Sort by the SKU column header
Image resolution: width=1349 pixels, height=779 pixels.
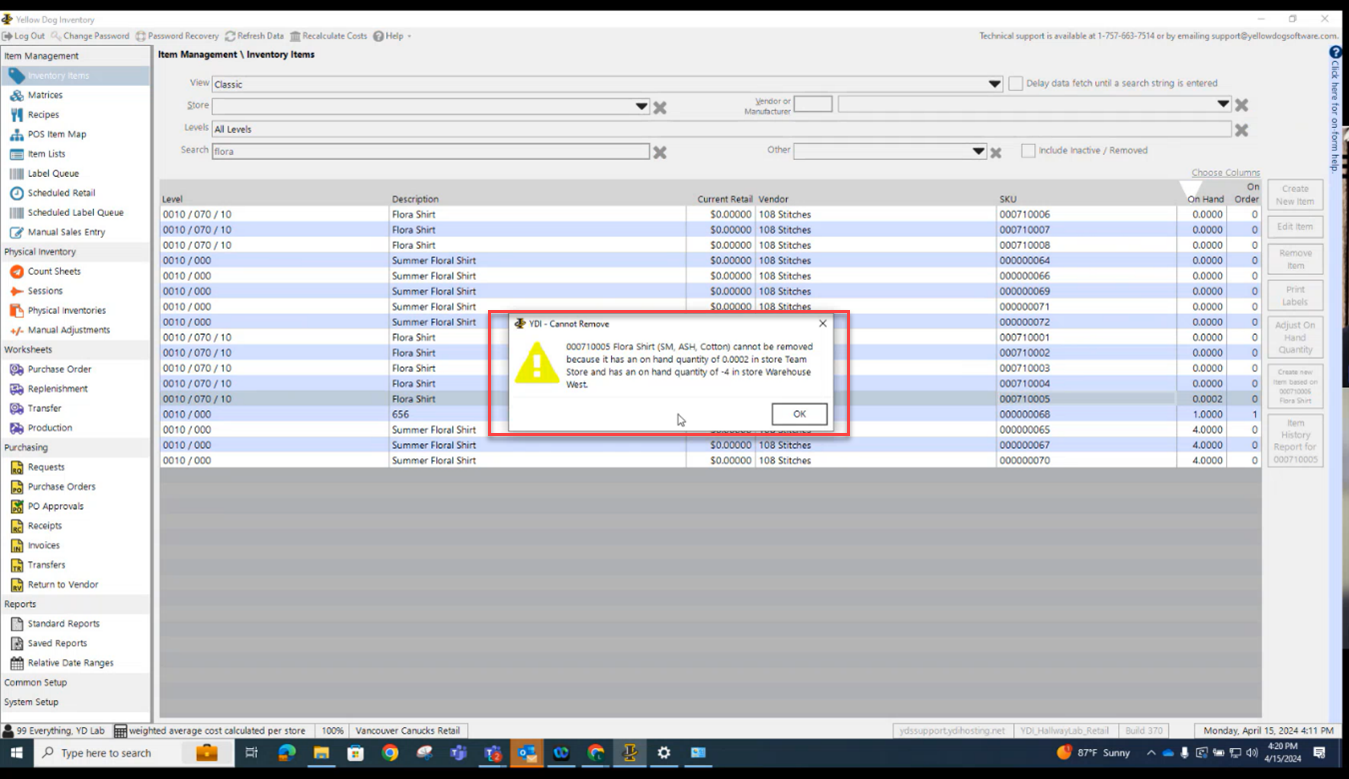(1008, 199)
